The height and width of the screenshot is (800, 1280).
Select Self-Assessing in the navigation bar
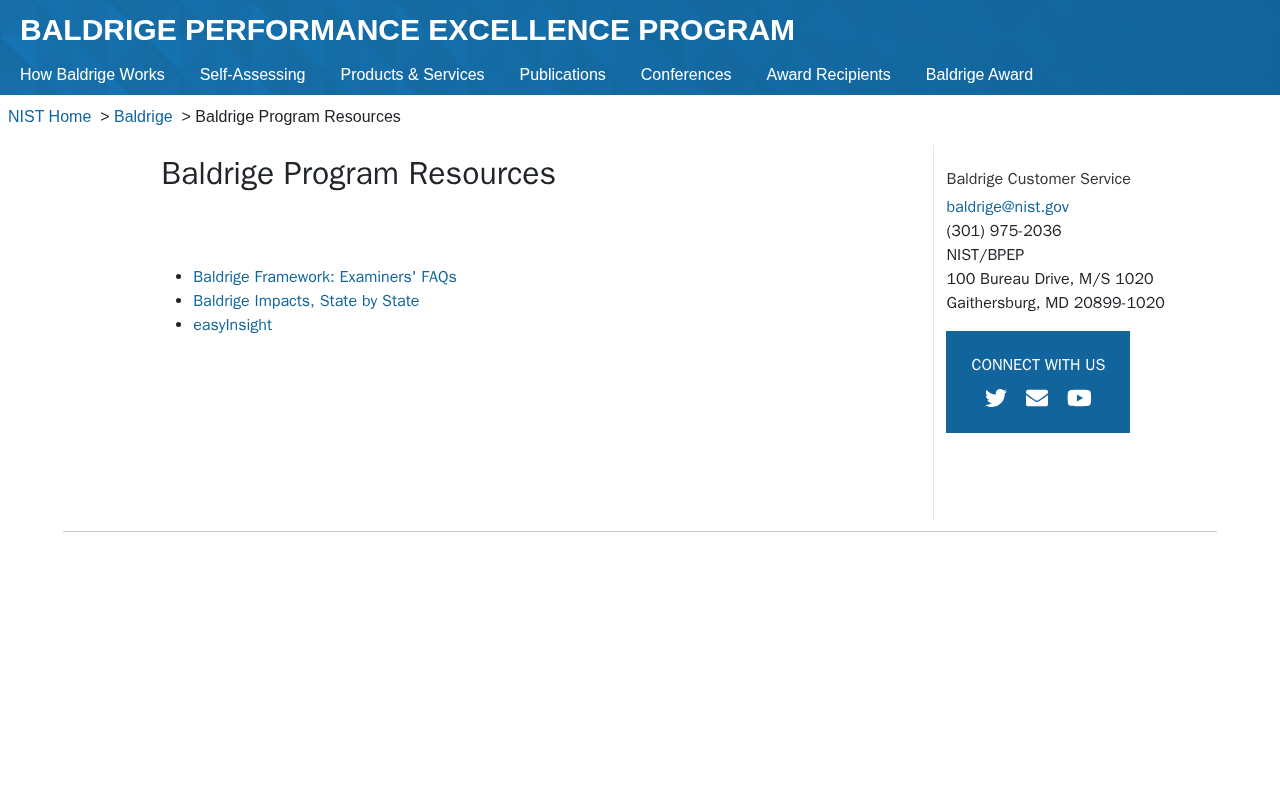coord(252,75)
